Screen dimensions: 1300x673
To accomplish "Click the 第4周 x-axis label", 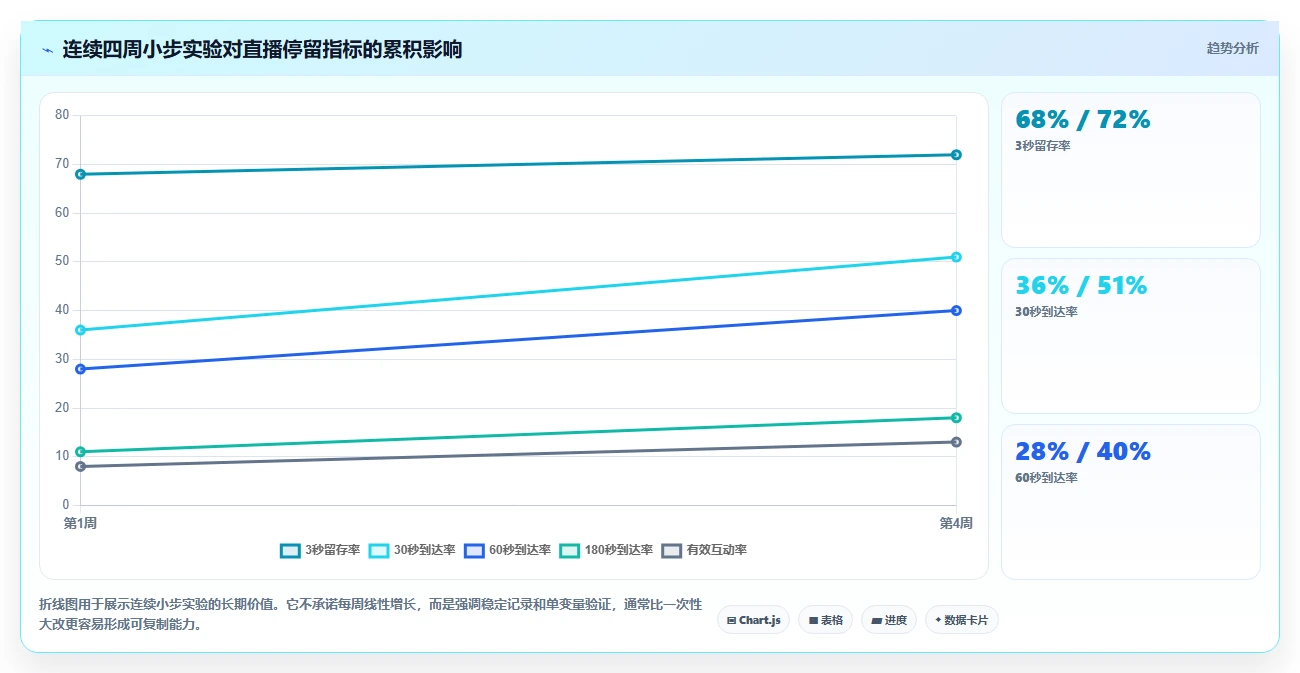I will pyautogui.click(x=956, y=523).
